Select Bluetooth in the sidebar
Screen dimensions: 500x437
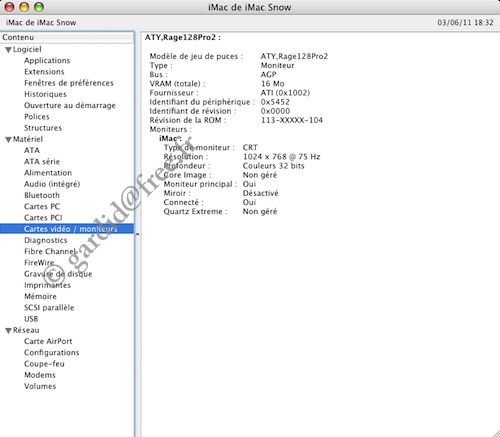pos(42,195)
